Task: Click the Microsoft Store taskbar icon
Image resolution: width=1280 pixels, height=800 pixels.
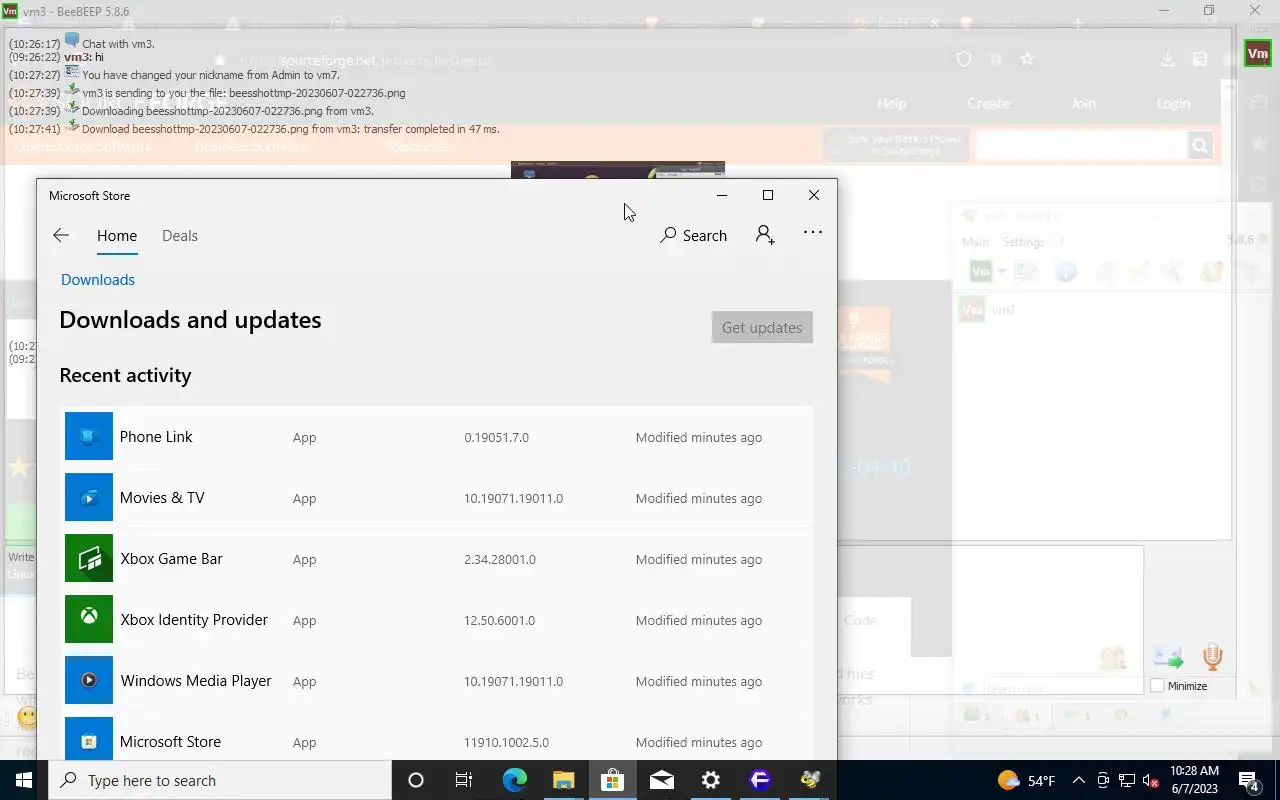Action: (612, 780)
